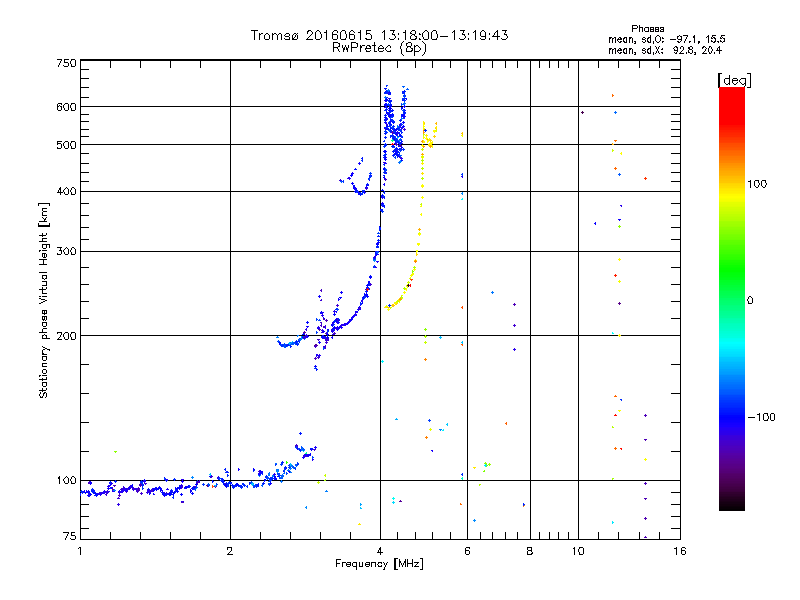Image resolution: width=800 pixels, height=600 pixels.
Task: Click the rainbow phase colorbar
Action: 732,298
